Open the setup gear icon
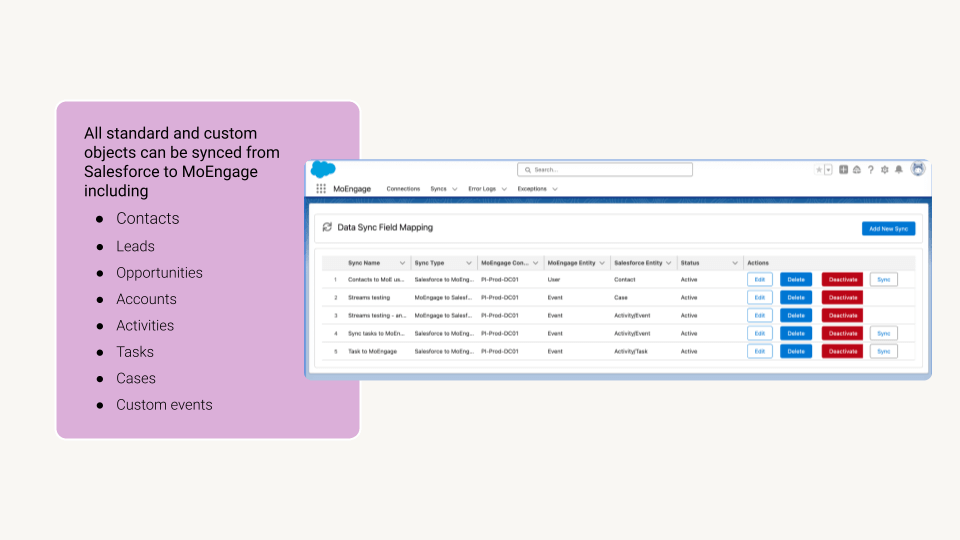 885,170
